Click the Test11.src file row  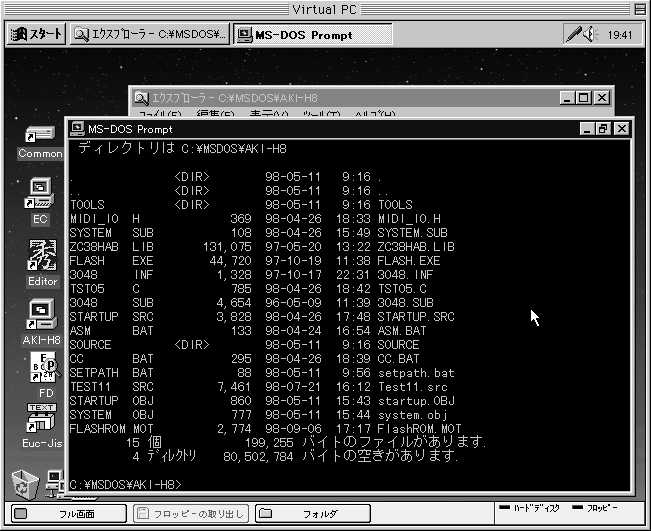pos(258,387)
